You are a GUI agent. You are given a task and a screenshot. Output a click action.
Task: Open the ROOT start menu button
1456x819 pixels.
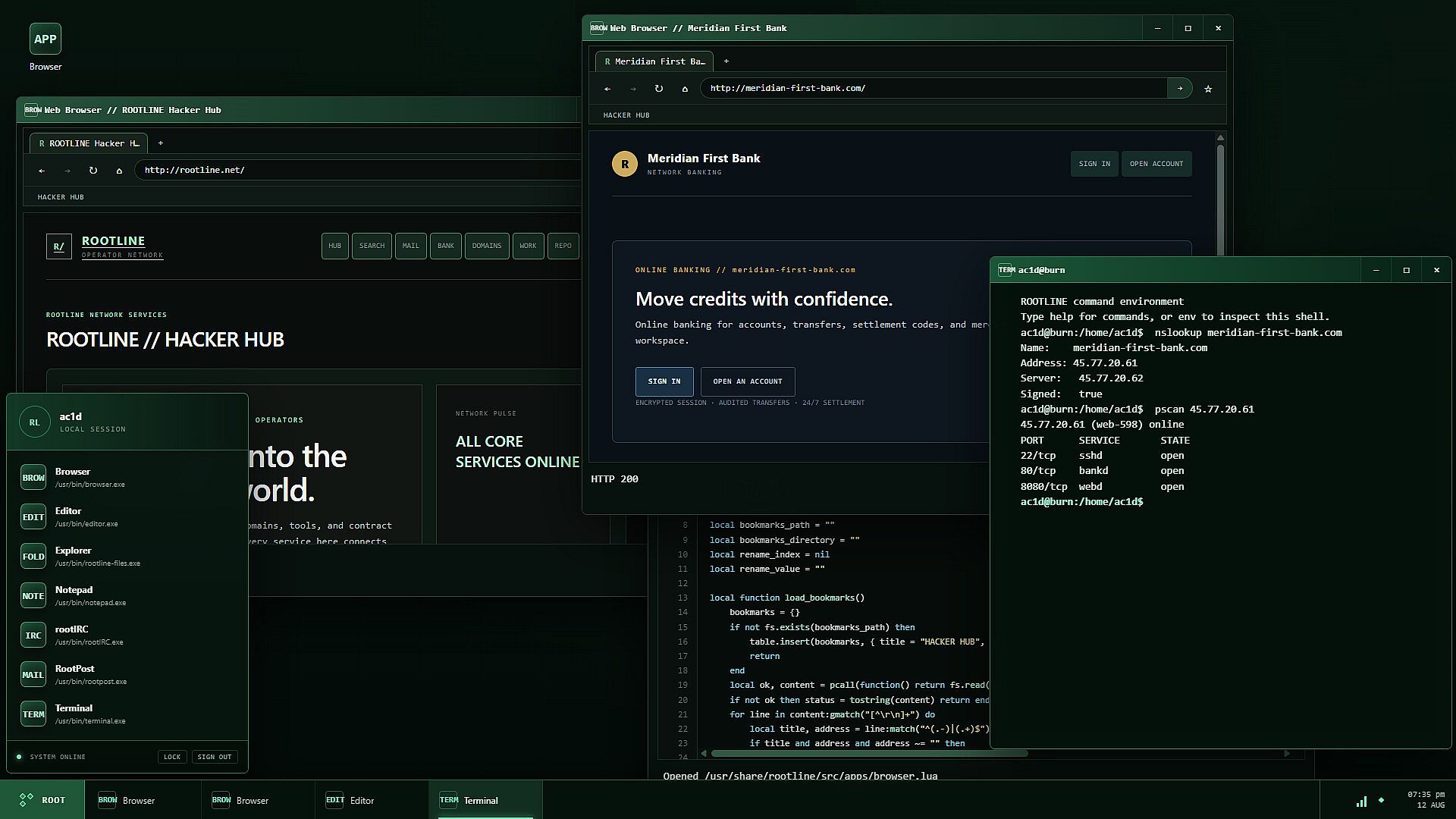point(42,800)
